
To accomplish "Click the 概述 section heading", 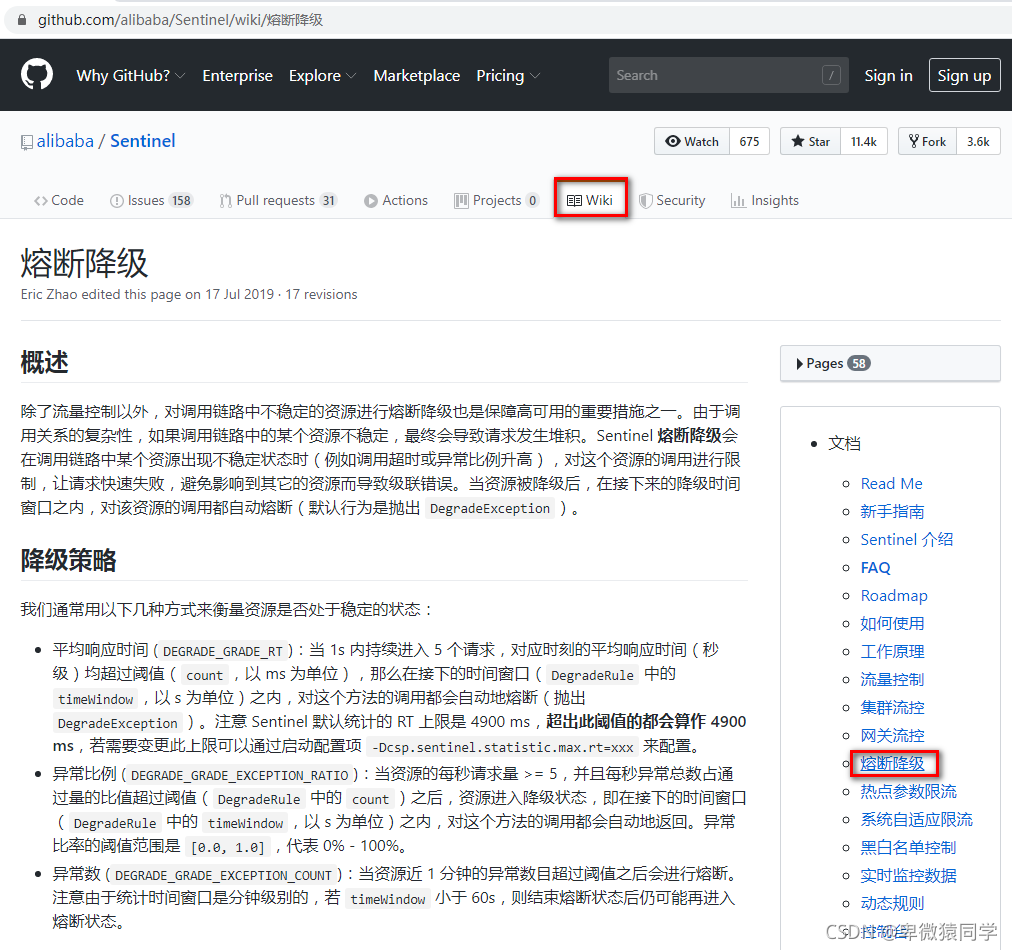I will tap(44, 362).
